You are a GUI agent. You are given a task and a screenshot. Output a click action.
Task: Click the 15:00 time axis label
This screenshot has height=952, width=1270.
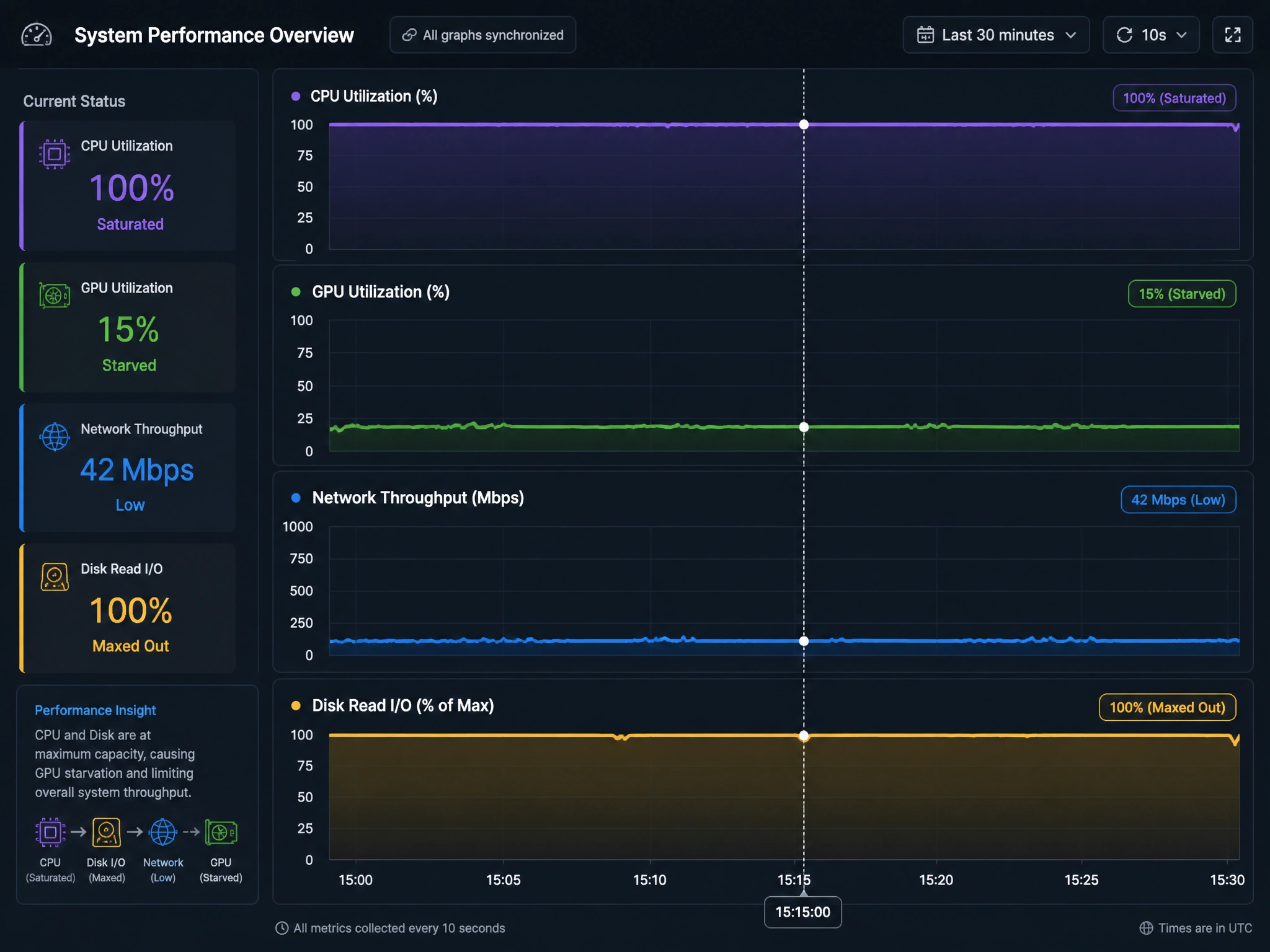(x=355, y=879)
